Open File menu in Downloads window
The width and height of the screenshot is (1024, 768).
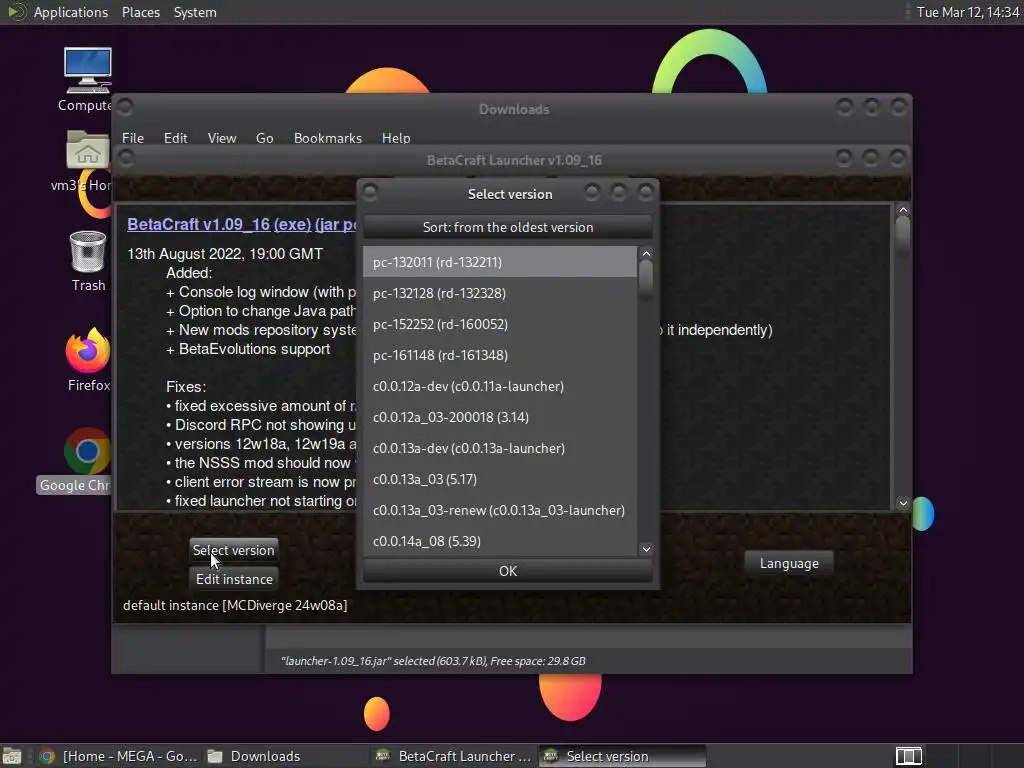pyautogui.click(x=133, y=138)
